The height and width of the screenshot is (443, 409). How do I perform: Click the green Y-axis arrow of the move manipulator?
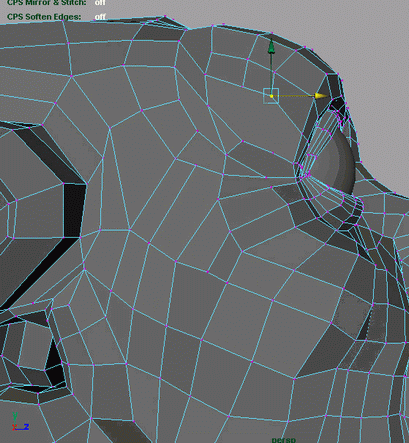(x=271, y=46)
